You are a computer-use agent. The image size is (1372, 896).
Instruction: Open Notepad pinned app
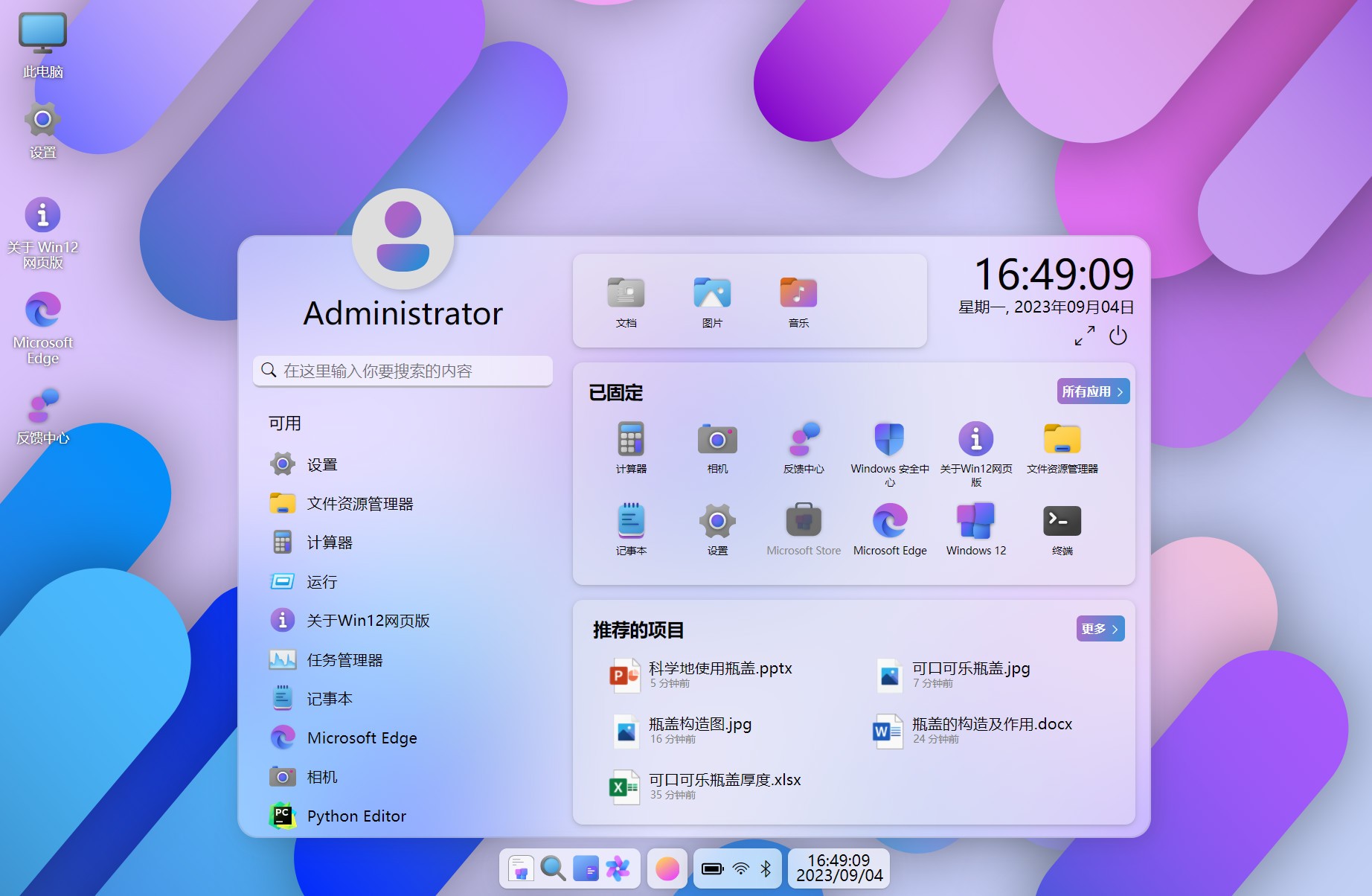coord(631,529)
